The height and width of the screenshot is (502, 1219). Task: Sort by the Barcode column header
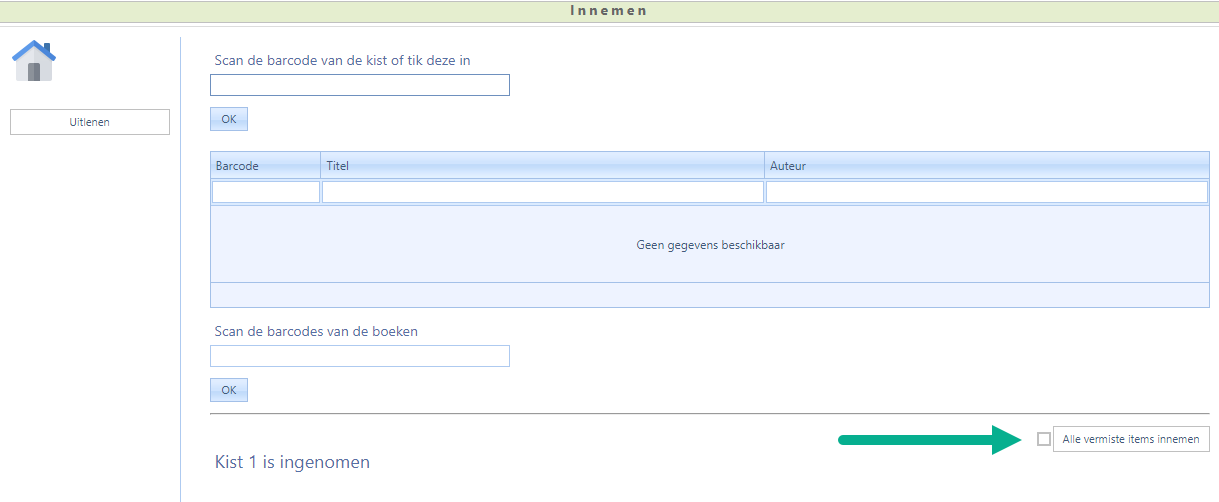pyautogui.click(x=265, y=166)
